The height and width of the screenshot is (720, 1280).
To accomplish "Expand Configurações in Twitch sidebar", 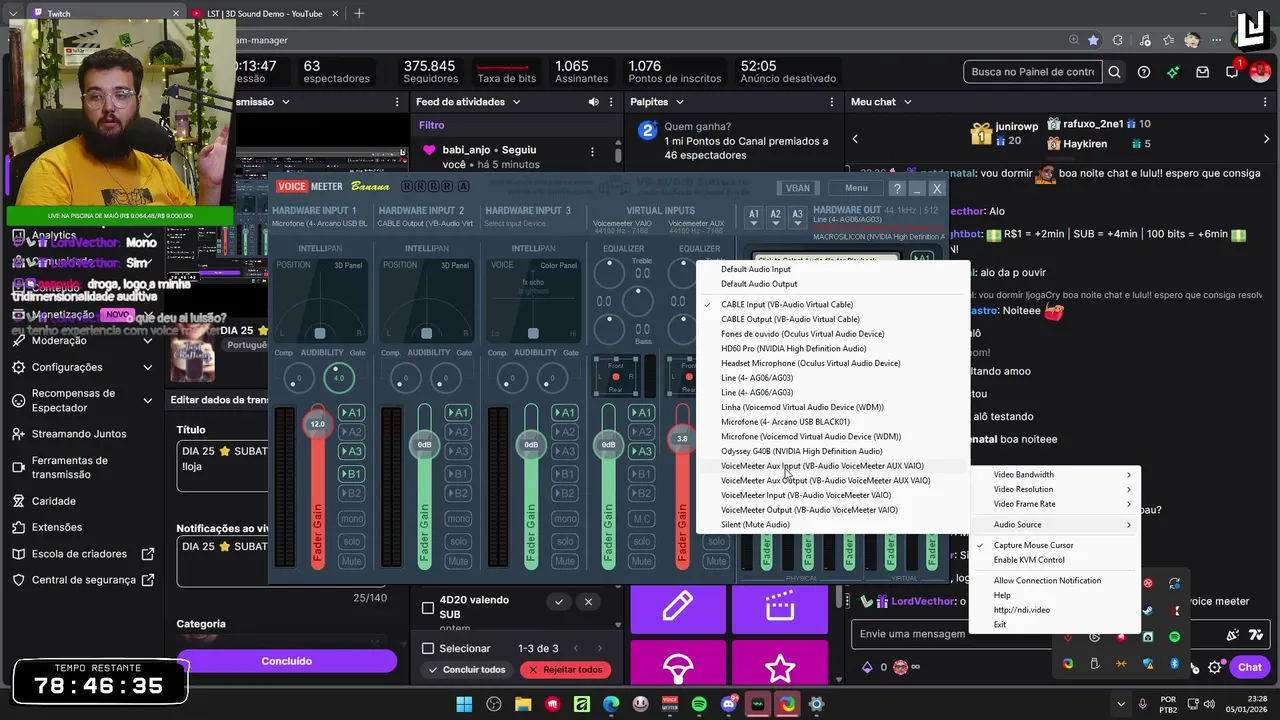I will tap(148, 367).
